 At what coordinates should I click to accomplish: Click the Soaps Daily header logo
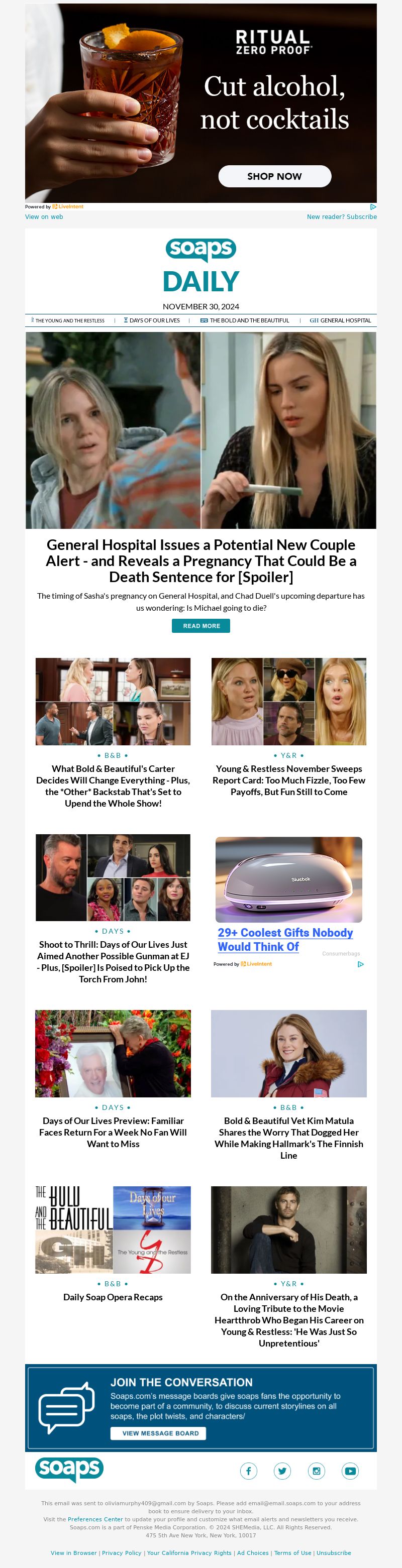pos(201,265)
